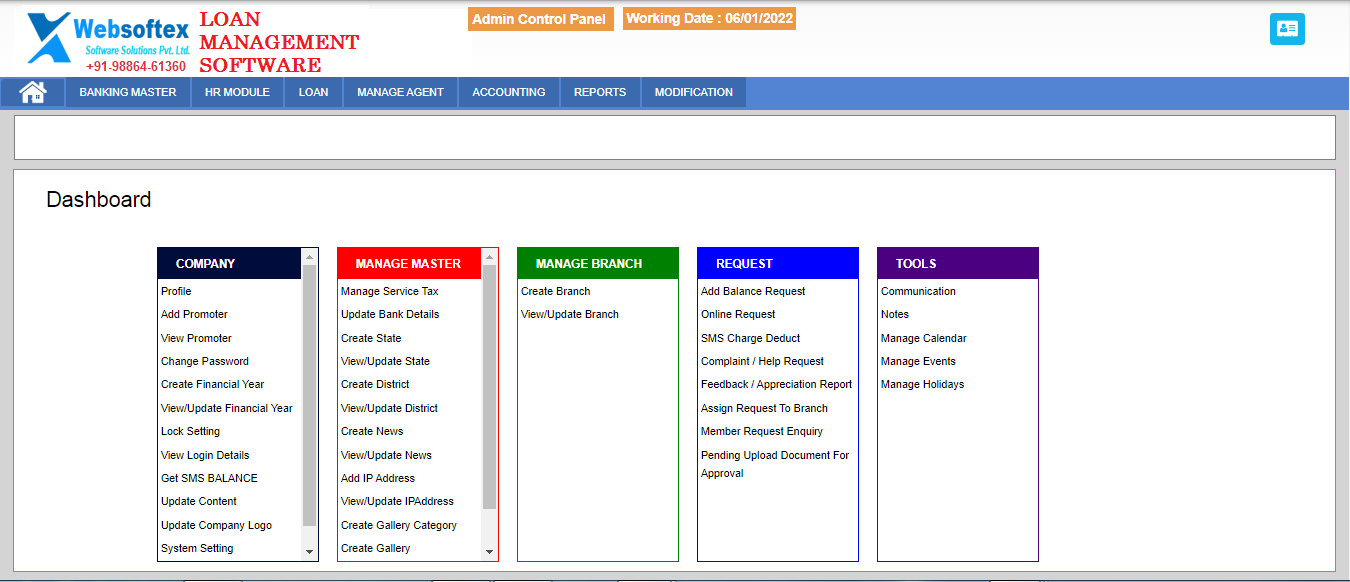Viewport: 1350px width, 582px height.
Task: Open View/Update District
Action: click(x=389, y=408)
